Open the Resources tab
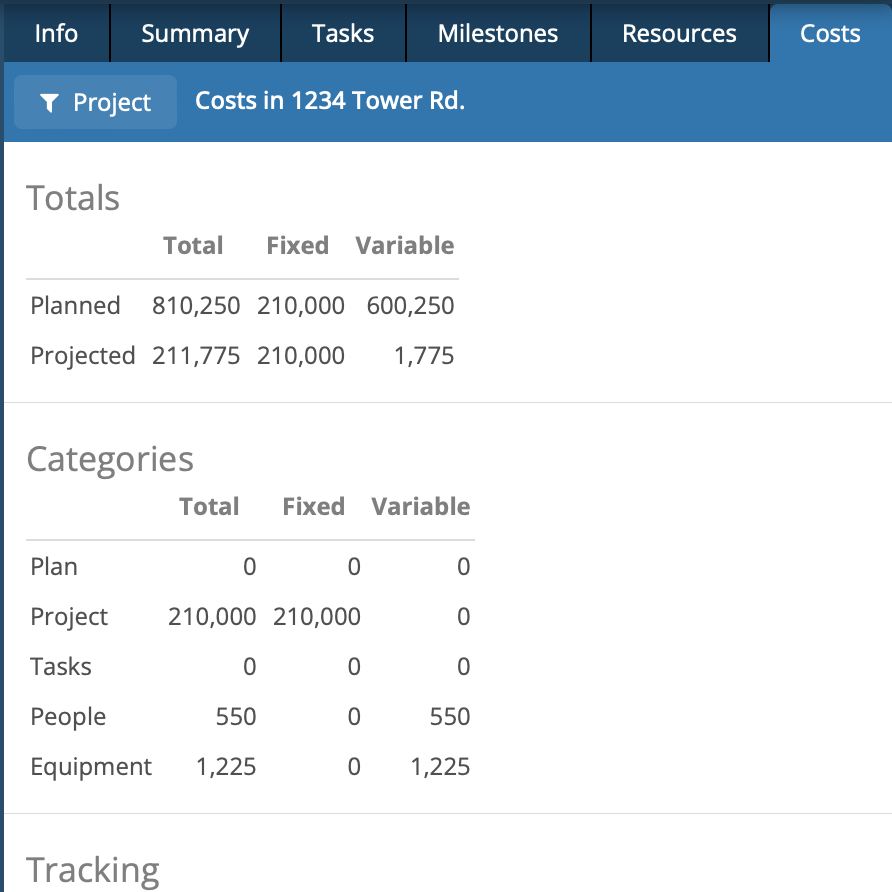 [679, 33]
